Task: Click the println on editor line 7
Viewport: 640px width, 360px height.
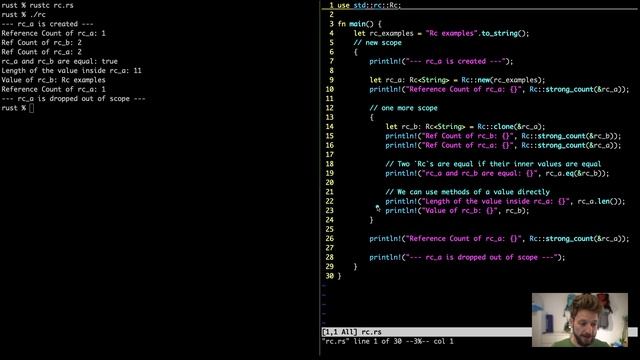Action: pyautogui.click(x=441, y=61)
